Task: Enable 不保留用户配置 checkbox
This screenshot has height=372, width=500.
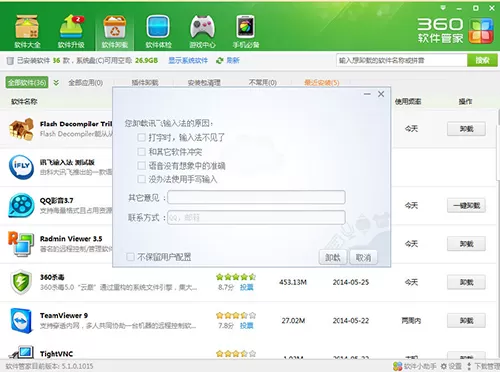Action: (130, 257)
